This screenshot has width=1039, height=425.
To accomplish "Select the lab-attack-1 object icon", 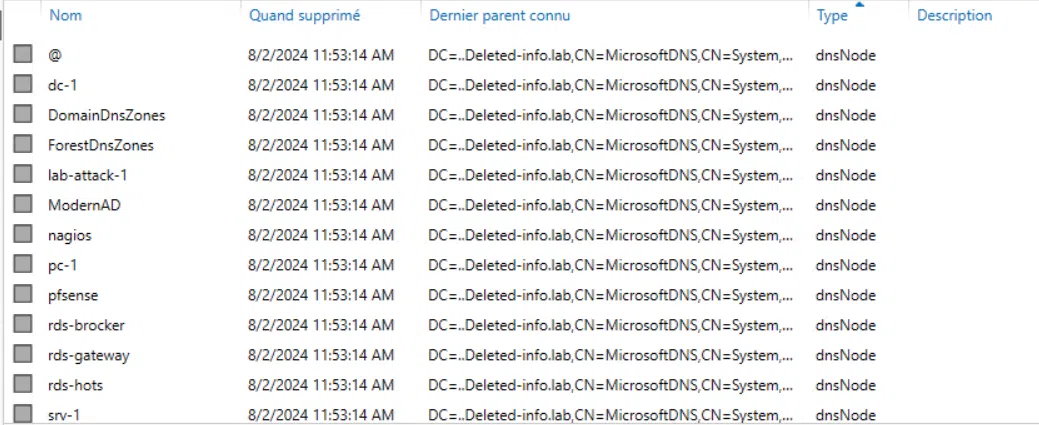I will pyautogui.click(x=23, y=175).
